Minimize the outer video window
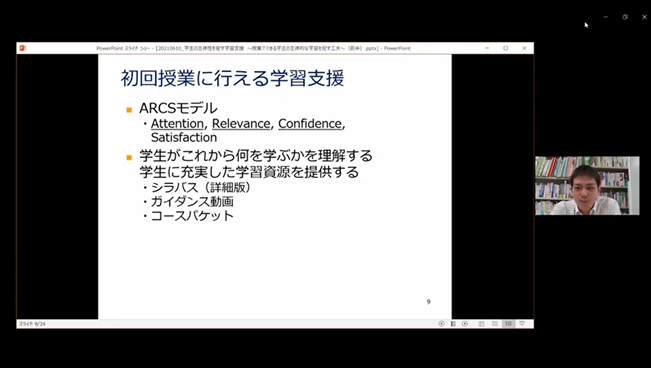Image resolution: width=651 pixels, height=368 pixels. [x=606, y=17]
